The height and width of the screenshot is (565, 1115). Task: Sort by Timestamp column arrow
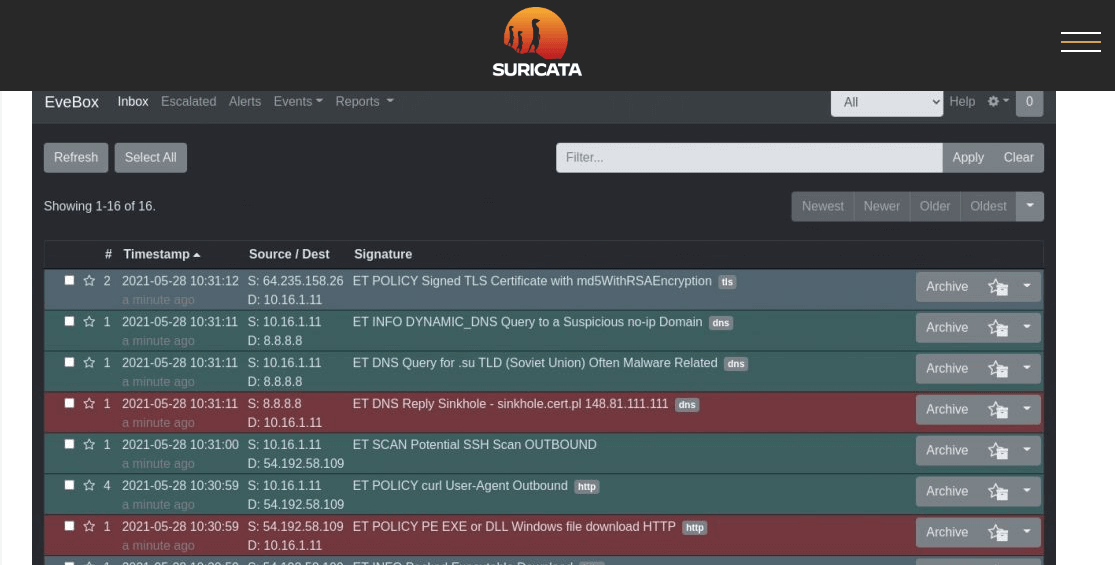[x=197, y=254]
